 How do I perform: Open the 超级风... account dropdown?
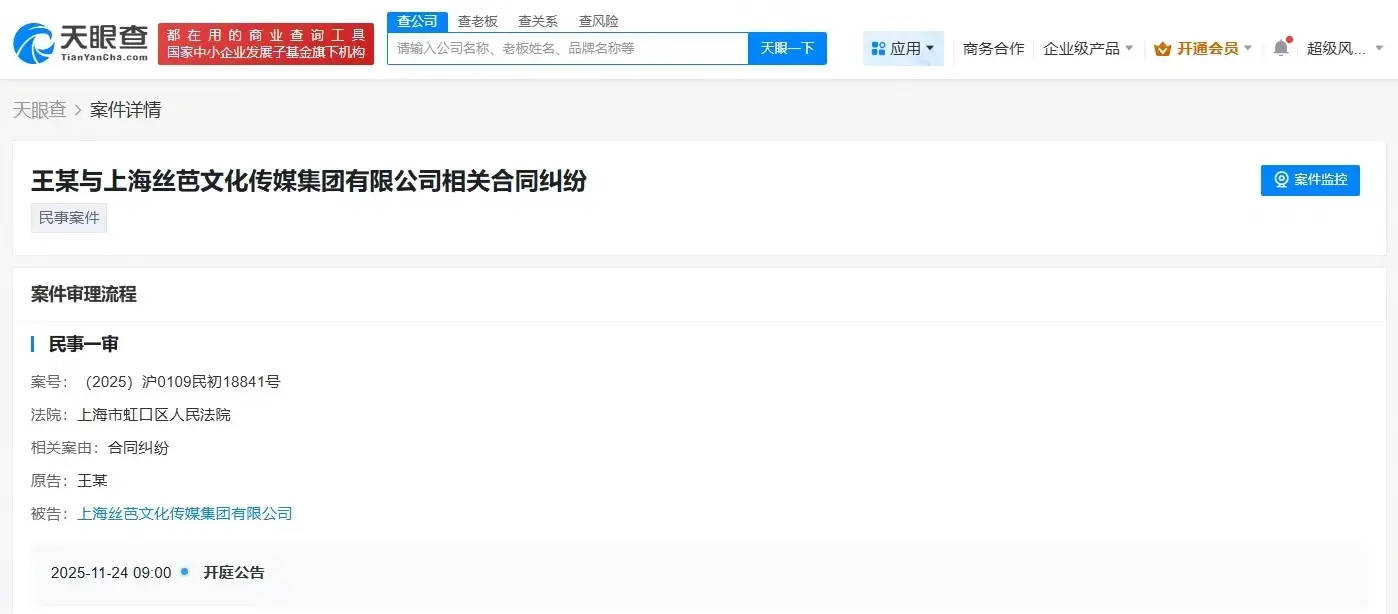pyautogui.click(x=1344, y=48)
